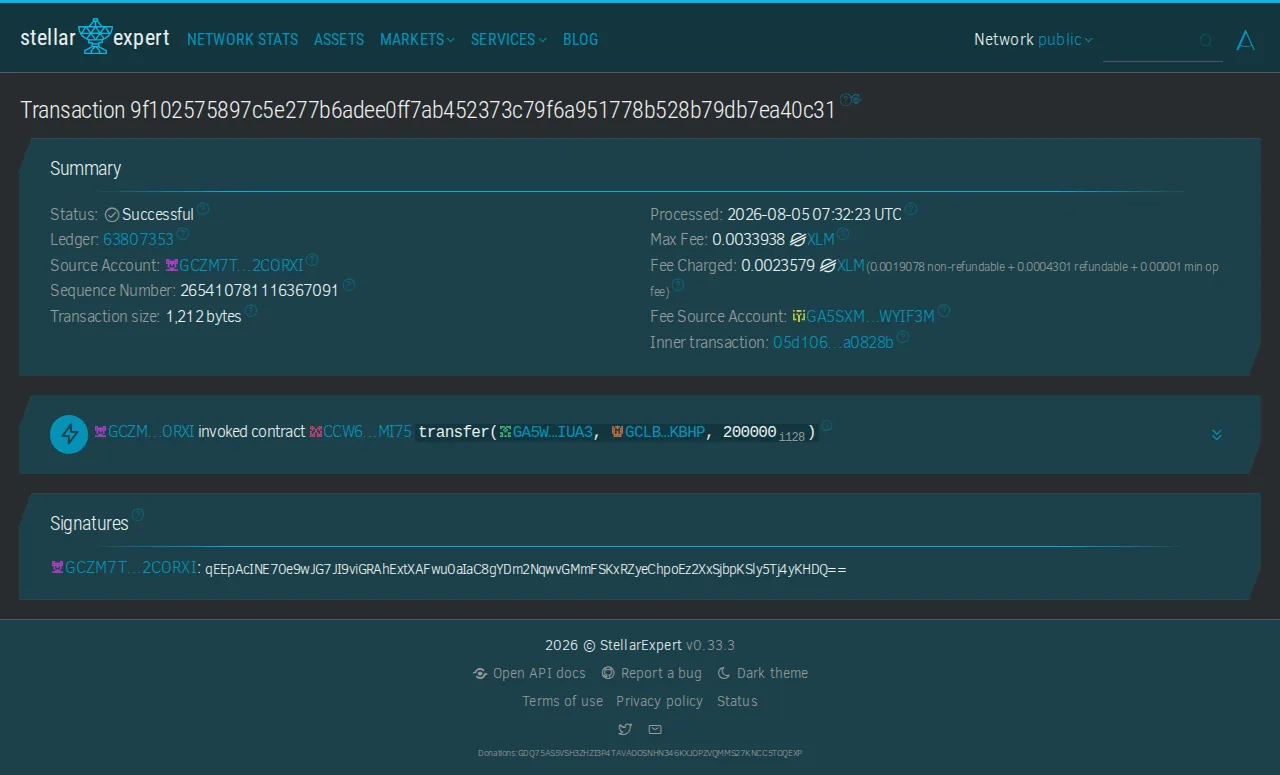Go to BLOG page
This screenshot has height=775, width=1280.
coord(580,39)
